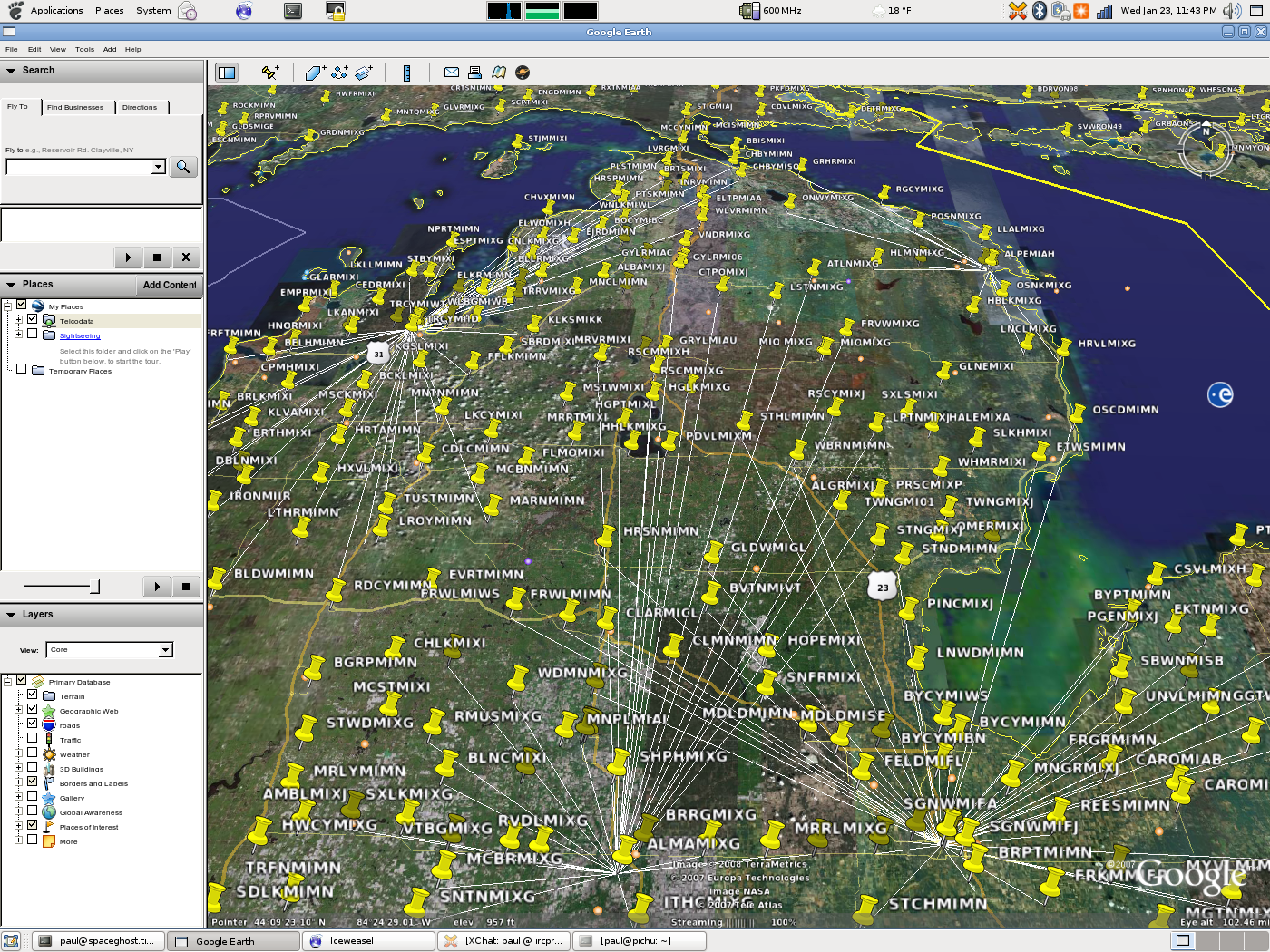This screenshot has width=1270, height=952.
Task: Expand the Telcodata tree node
Action: click(x=18, y=320)
